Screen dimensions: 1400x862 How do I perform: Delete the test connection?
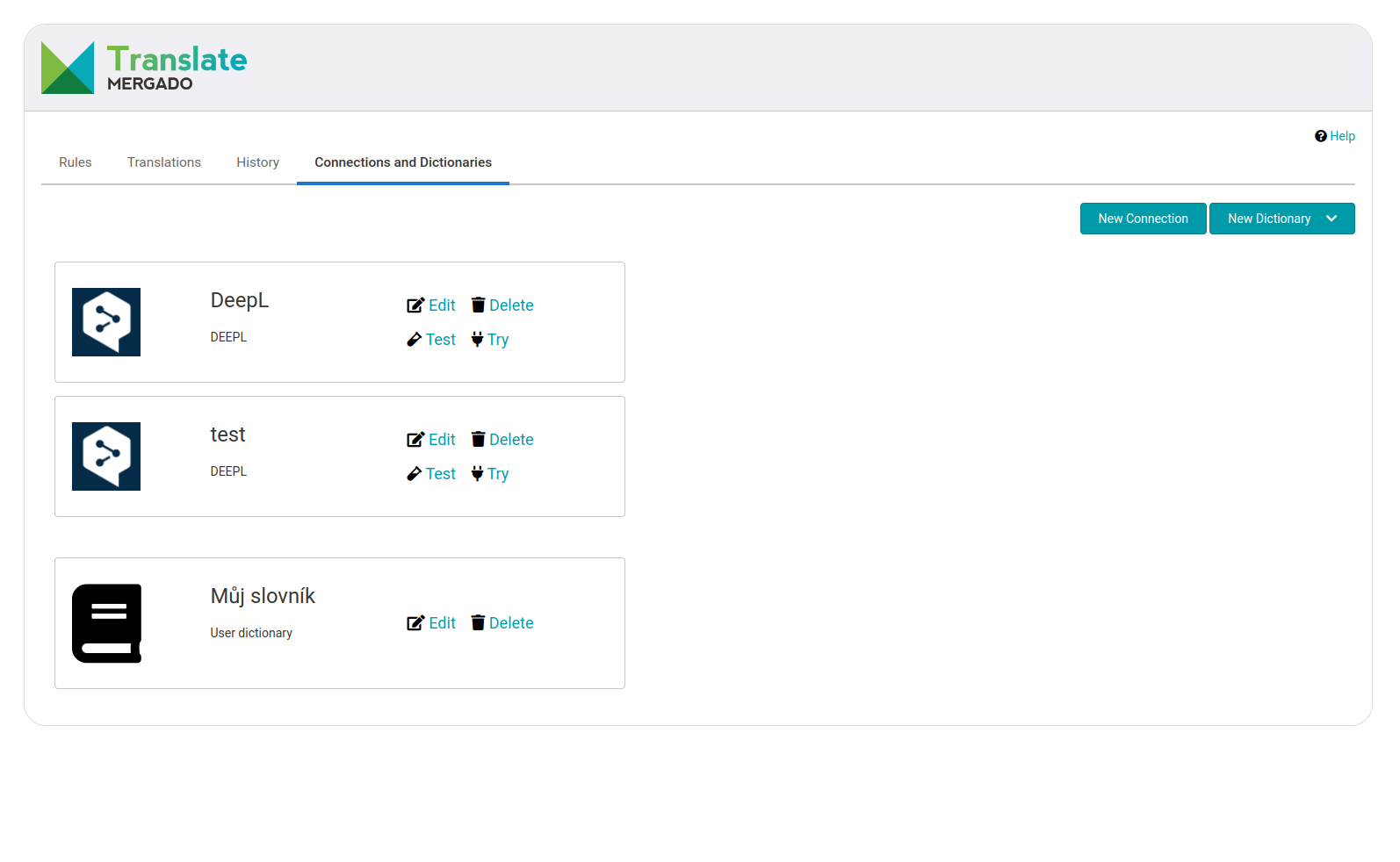coord(511,440)
